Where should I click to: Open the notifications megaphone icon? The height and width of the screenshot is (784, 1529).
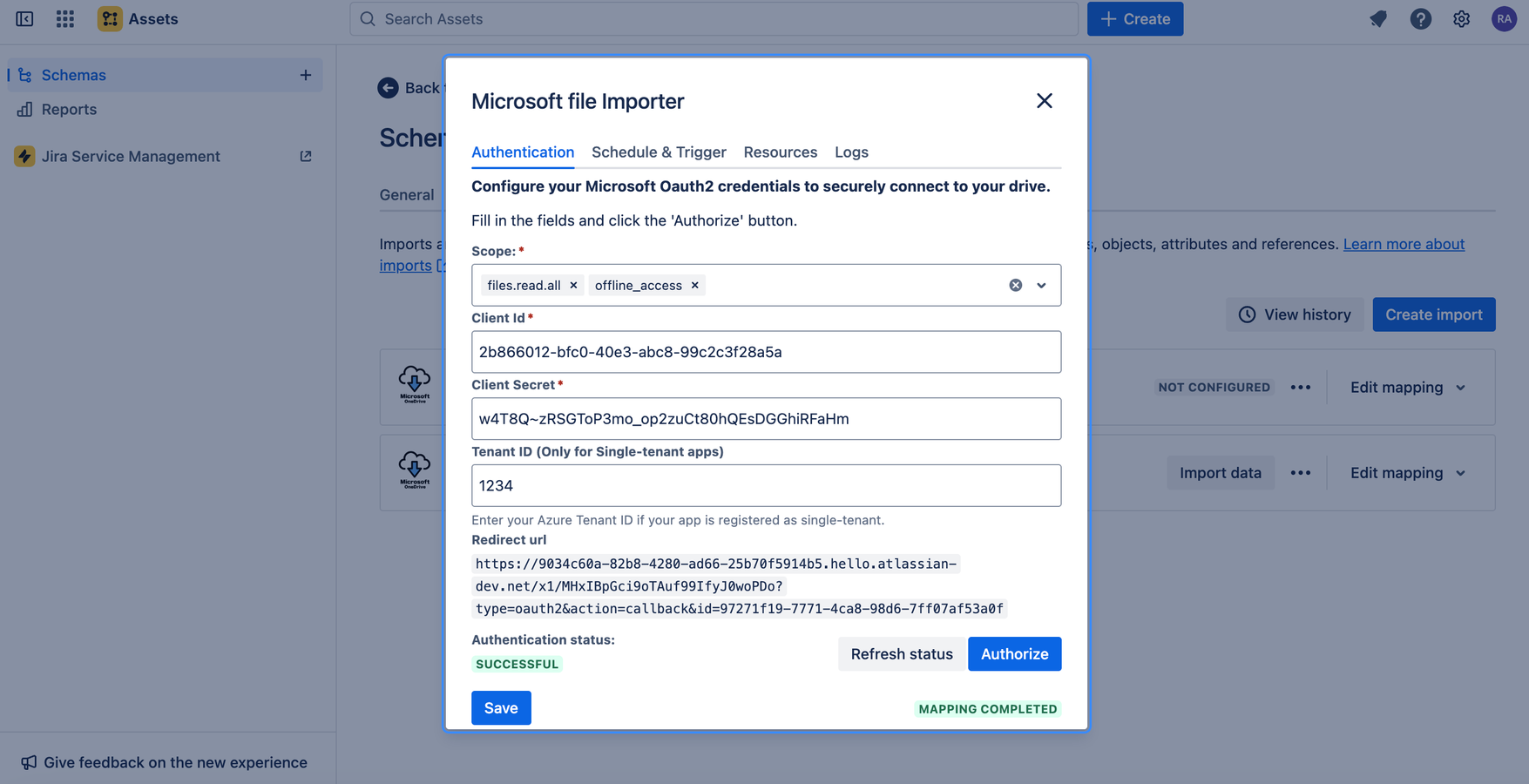[x=1378, y=18]
